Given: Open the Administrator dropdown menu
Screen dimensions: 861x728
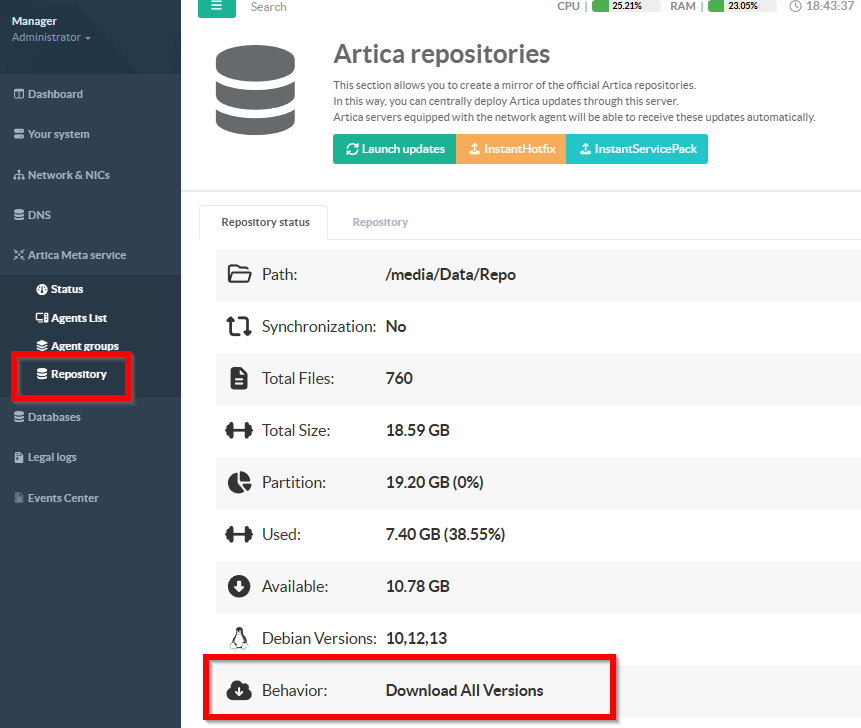Looking at the screenshot, I should 51,38.
